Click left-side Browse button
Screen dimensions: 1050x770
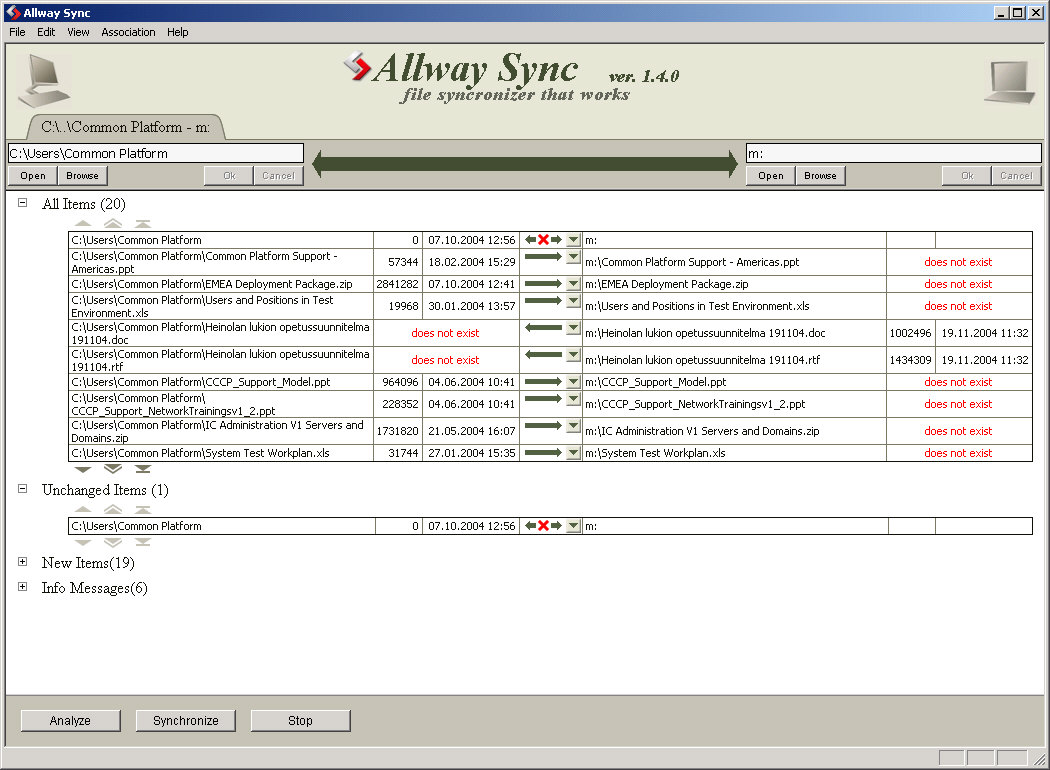click(x=82, y=175)
